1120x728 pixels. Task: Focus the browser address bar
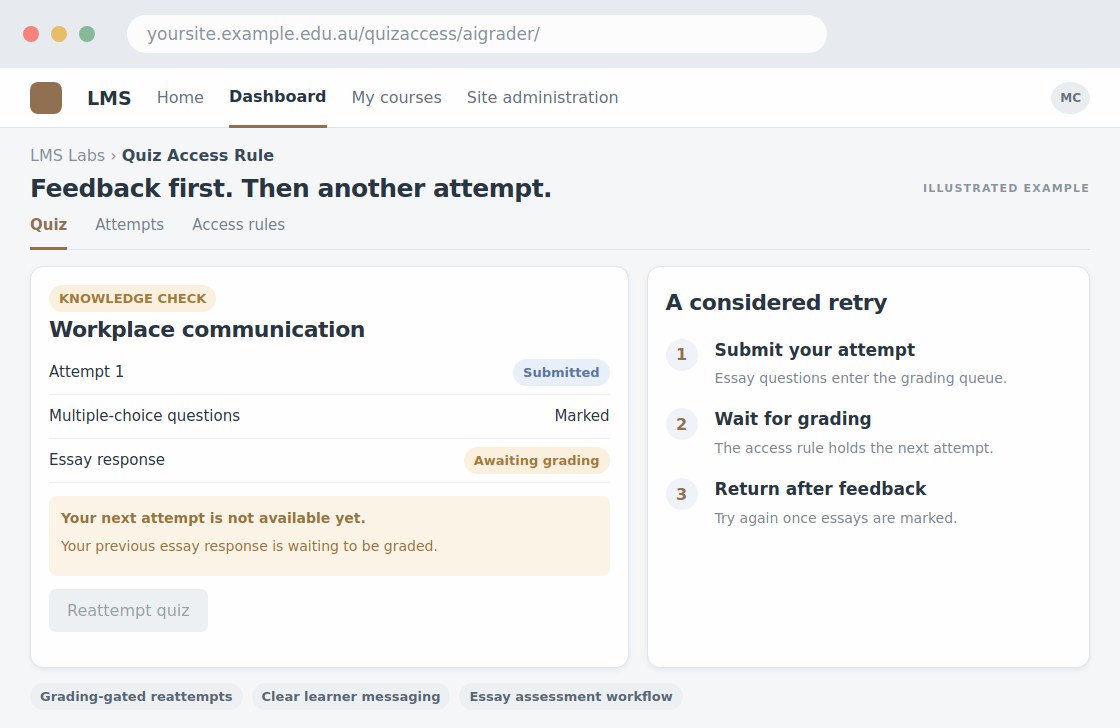coord(476,34)
